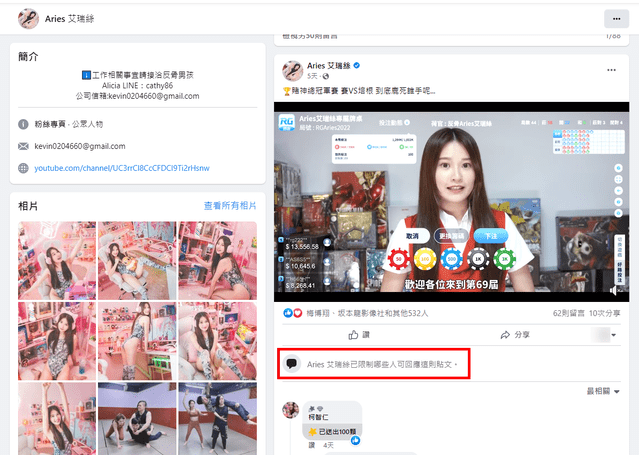Open the first photo in the second row
This screenshot has width=639, height=455.
pos(57,341)
